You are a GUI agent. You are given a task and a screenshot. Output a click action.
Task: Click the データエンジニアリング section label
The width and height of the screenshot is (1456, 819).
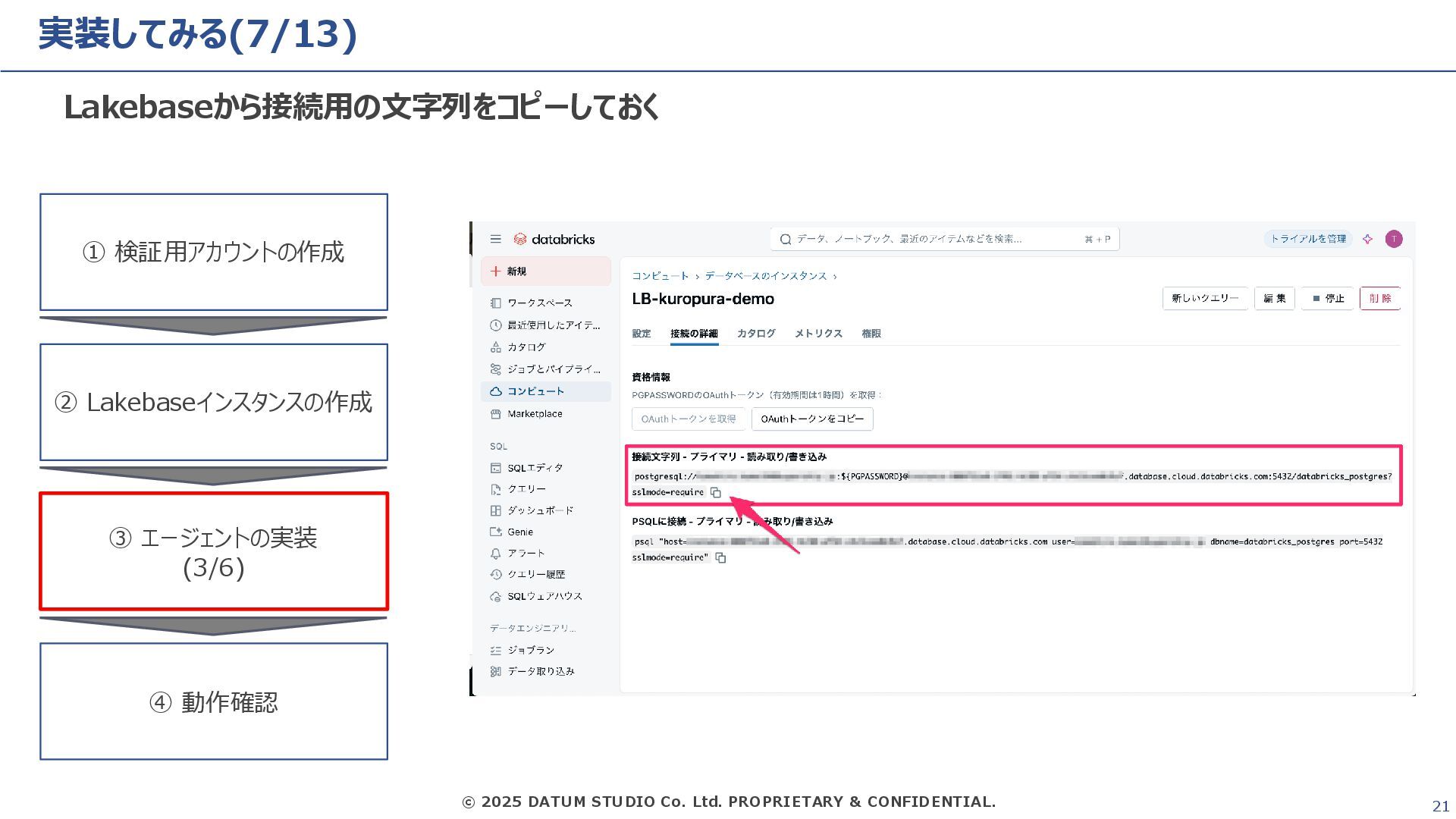(532, 628)
